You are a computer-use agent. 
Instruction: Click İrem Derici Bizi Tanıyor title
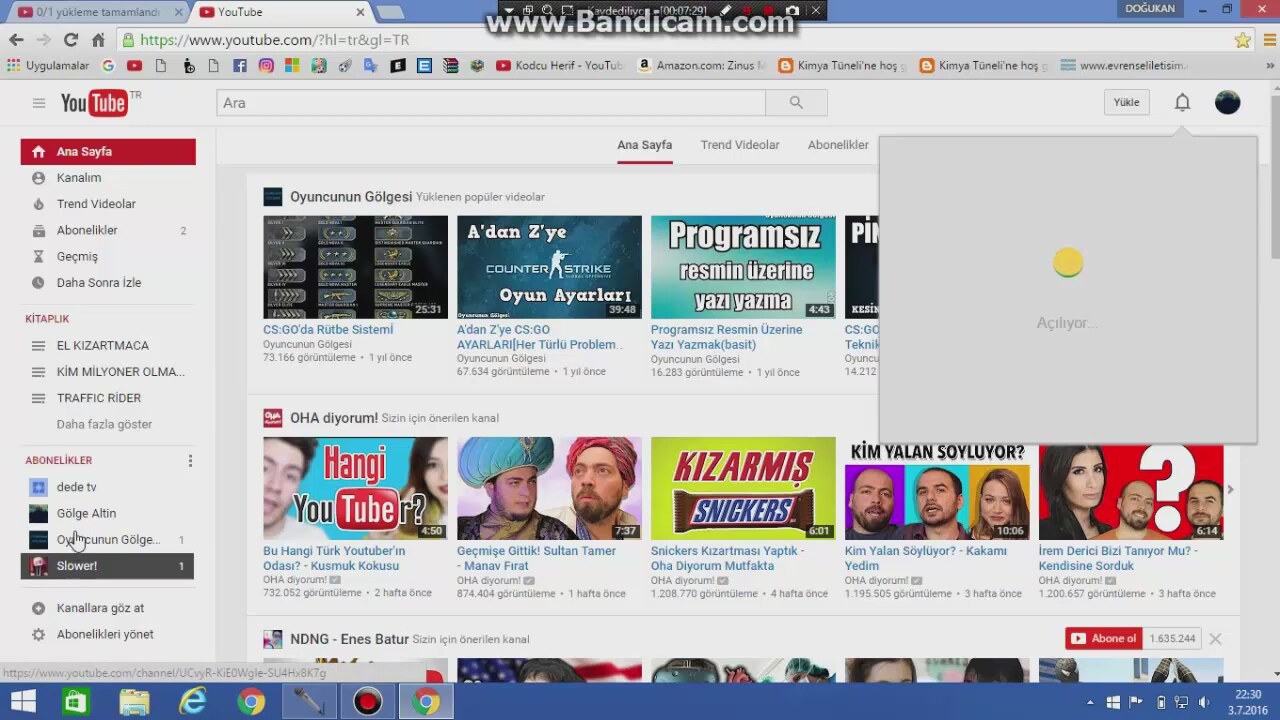(1118, 558)
